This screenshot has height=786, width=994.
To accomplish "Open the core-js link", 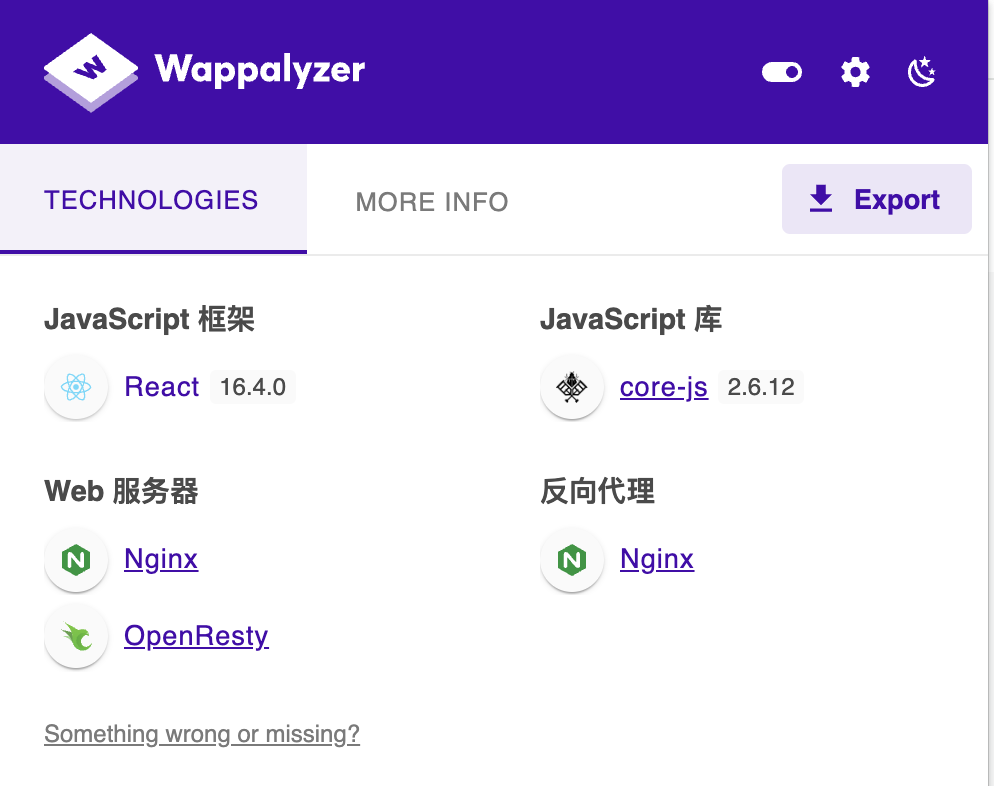I will [664, 387].
